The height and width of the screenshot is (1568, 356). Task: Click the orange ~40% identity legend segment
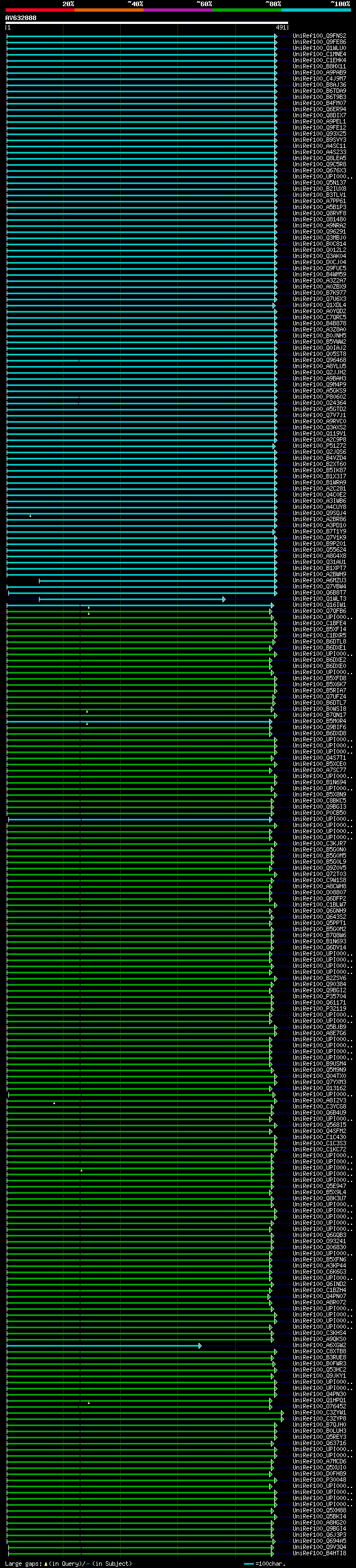click(x=109, y=10)
